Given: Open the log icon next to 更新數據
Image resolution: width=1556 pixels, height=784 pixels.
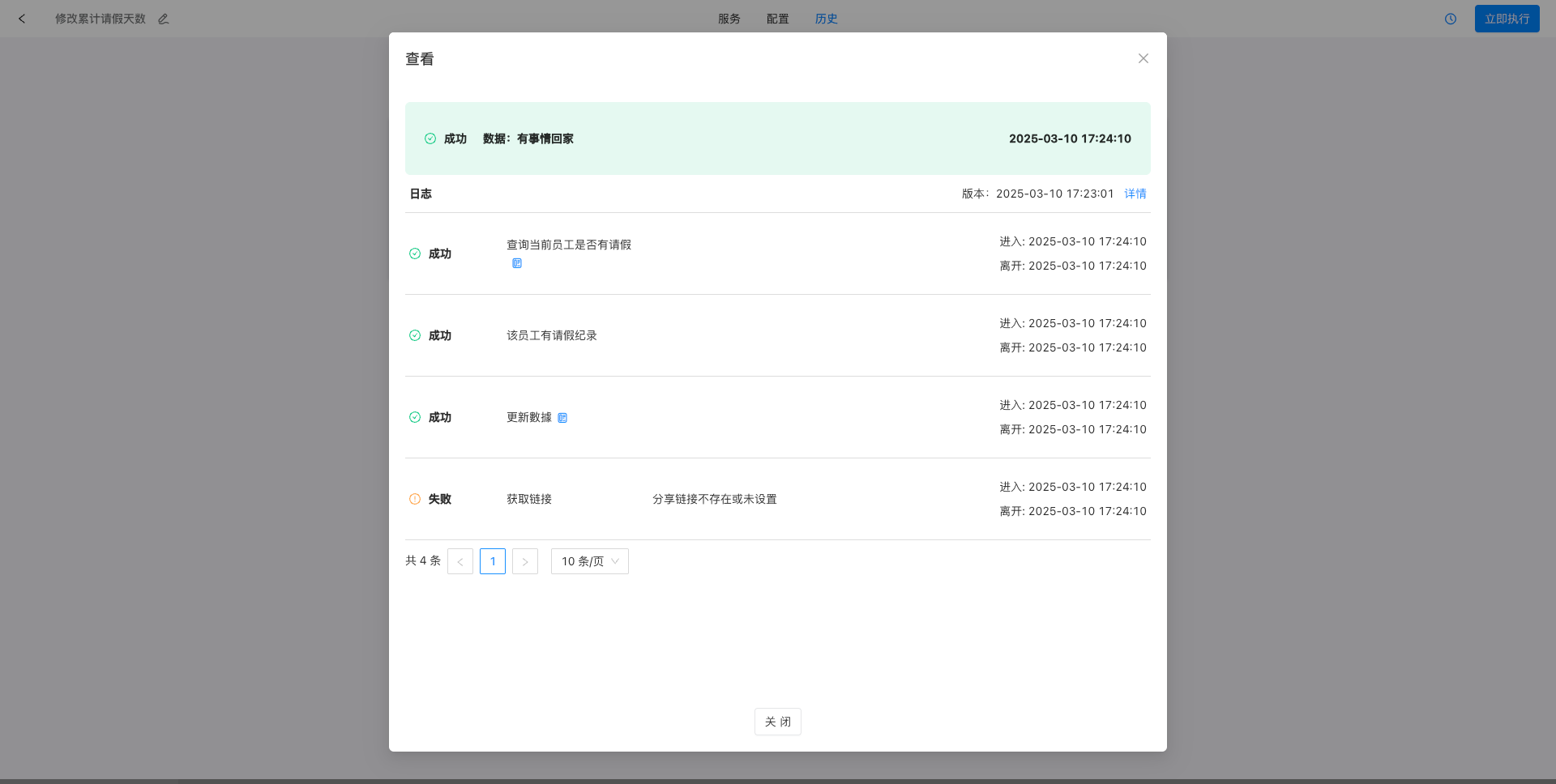Looking at the screenshot, I should coord(563,417).
